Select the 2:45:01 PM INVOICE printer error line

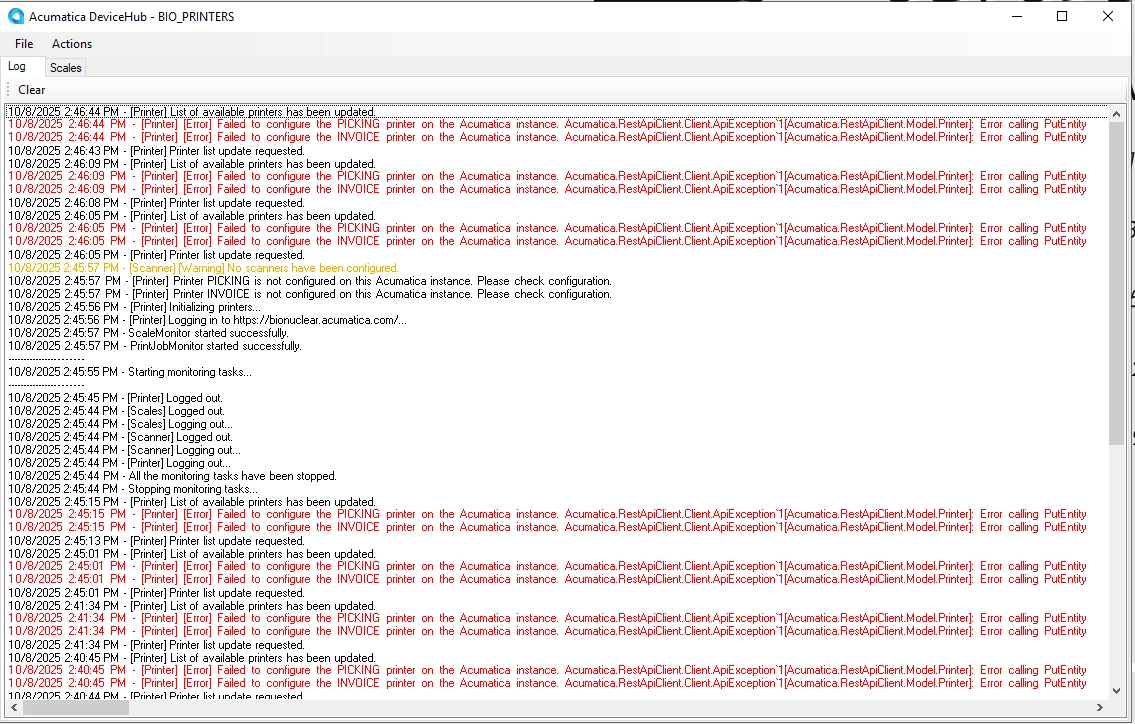click(x=547, y=580)
